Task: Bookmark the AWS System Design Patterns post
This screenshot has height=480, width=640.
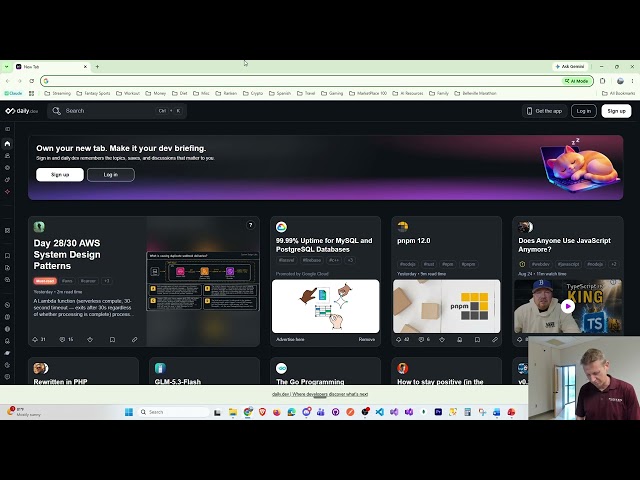Action: [x=112, y=339]
